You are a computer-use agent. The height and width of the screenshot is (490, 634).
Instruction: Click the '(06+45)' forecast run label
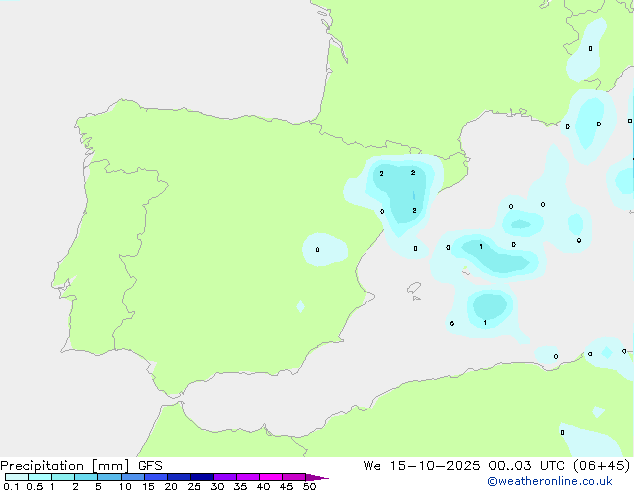click(x=602, y=466)
